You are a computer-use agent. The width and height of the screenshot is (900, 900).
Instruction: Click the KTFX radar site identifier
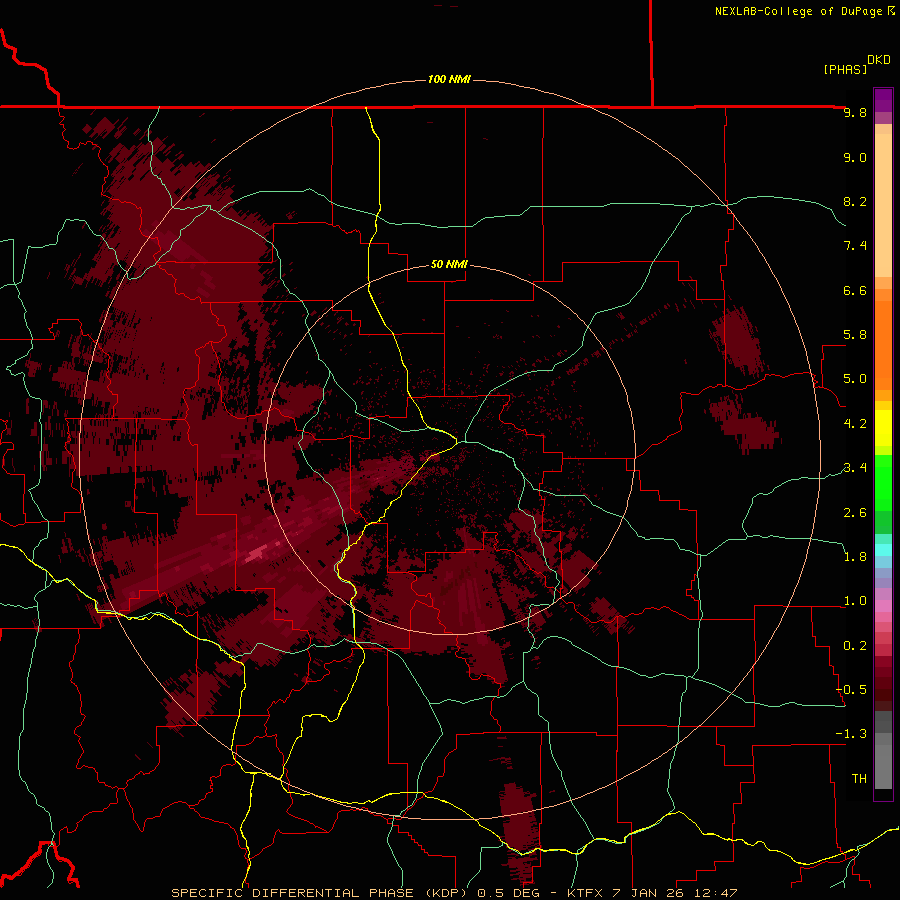coord(585,893)
